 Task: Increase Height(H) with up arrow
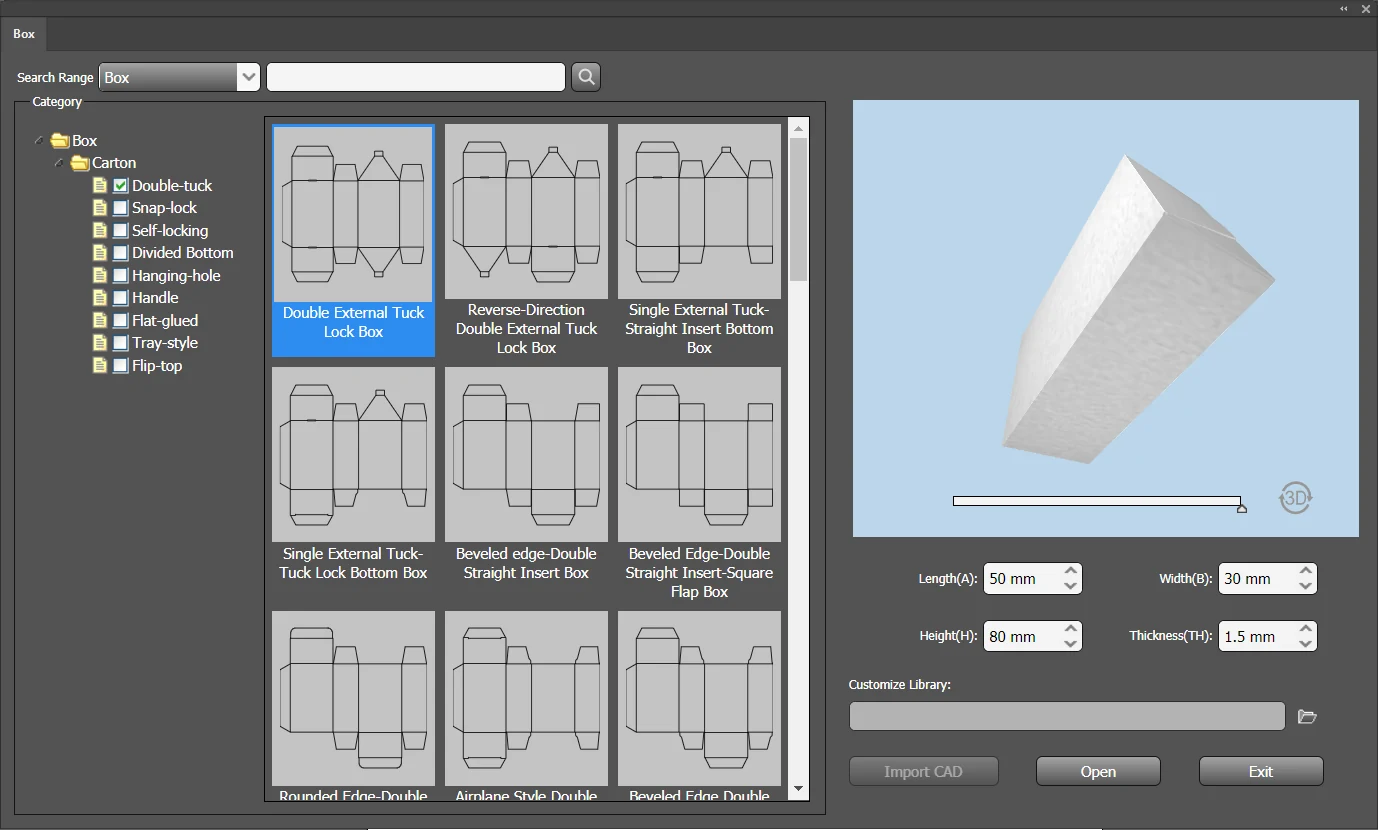[1070, 630]
